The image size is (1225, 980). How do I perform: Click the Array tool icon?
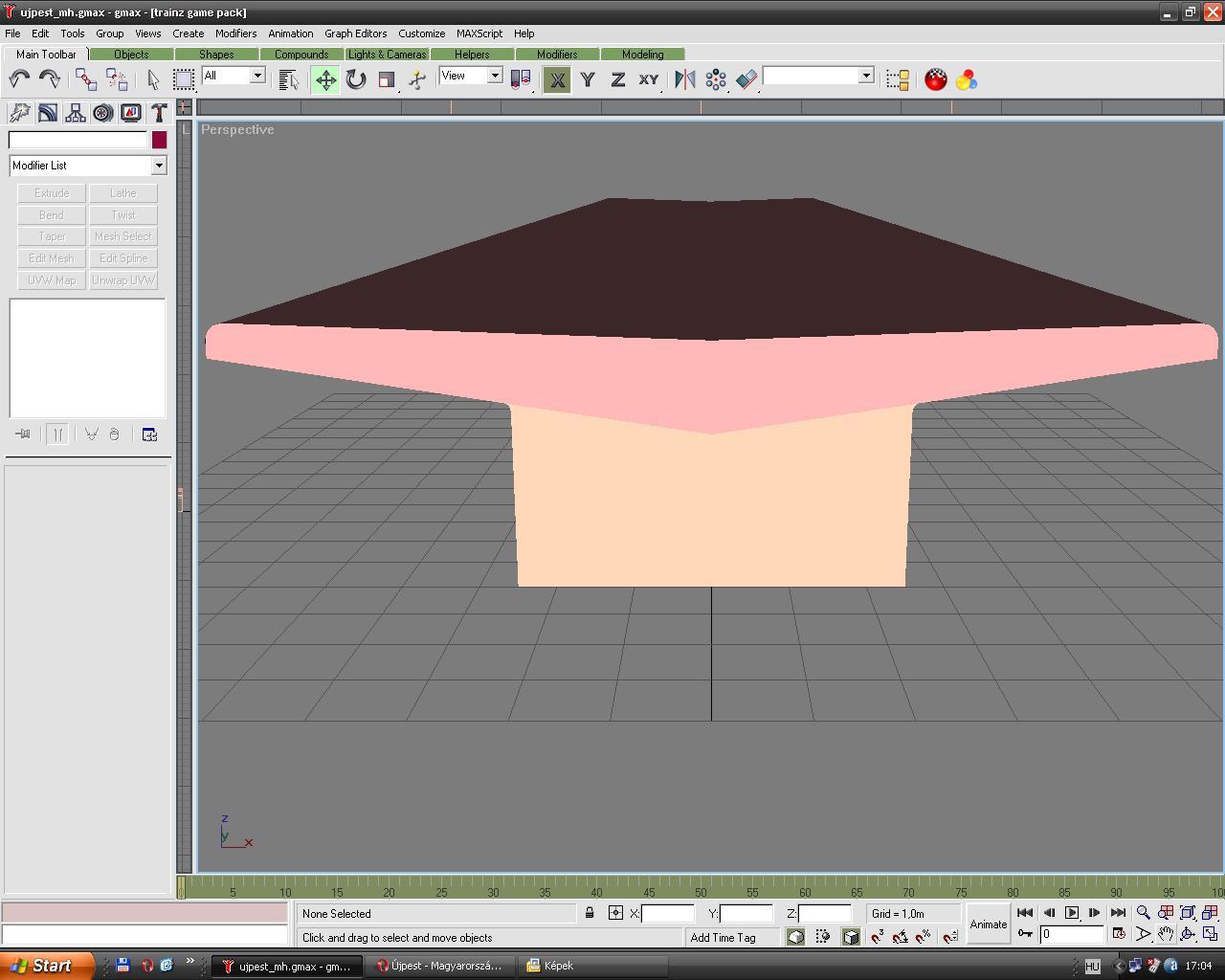point(716,80)
